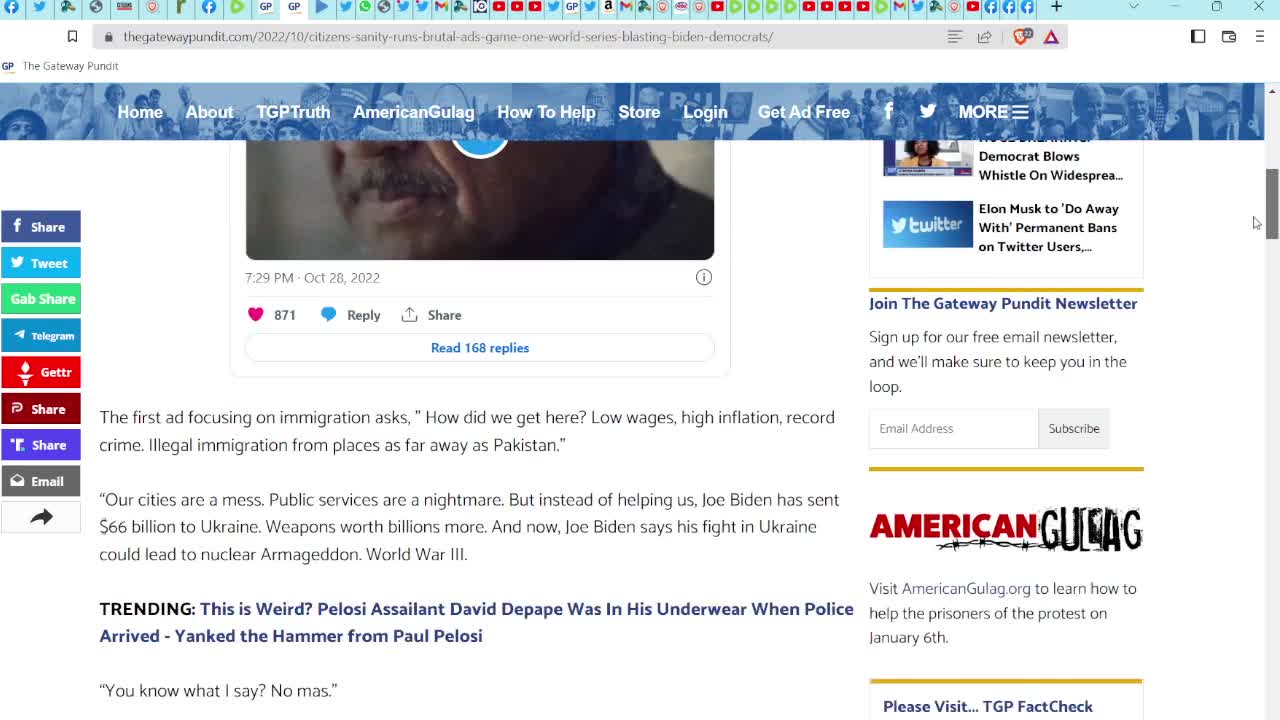Visit the AmericanGulag.org link
Screen dimensions: 1280x720
click(966, 589)
